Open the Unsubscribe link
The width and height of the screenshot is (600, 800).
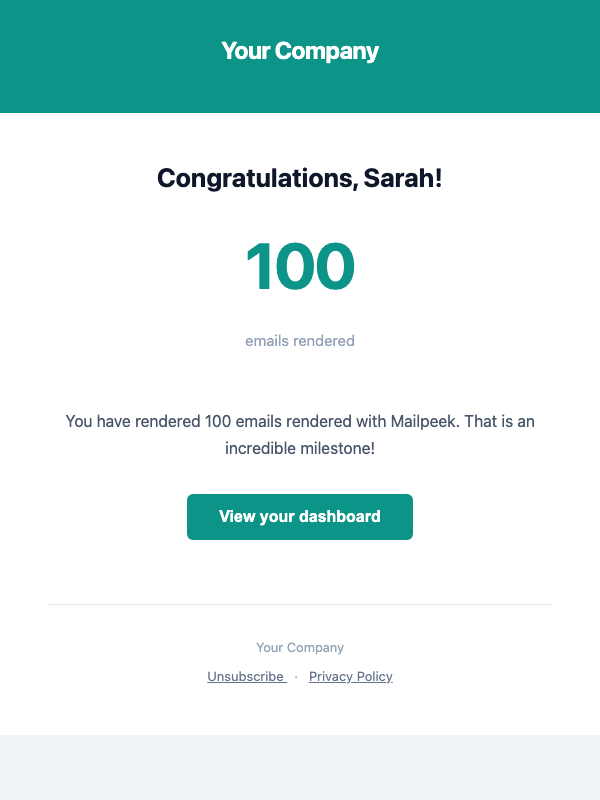[x=246, y=677]
